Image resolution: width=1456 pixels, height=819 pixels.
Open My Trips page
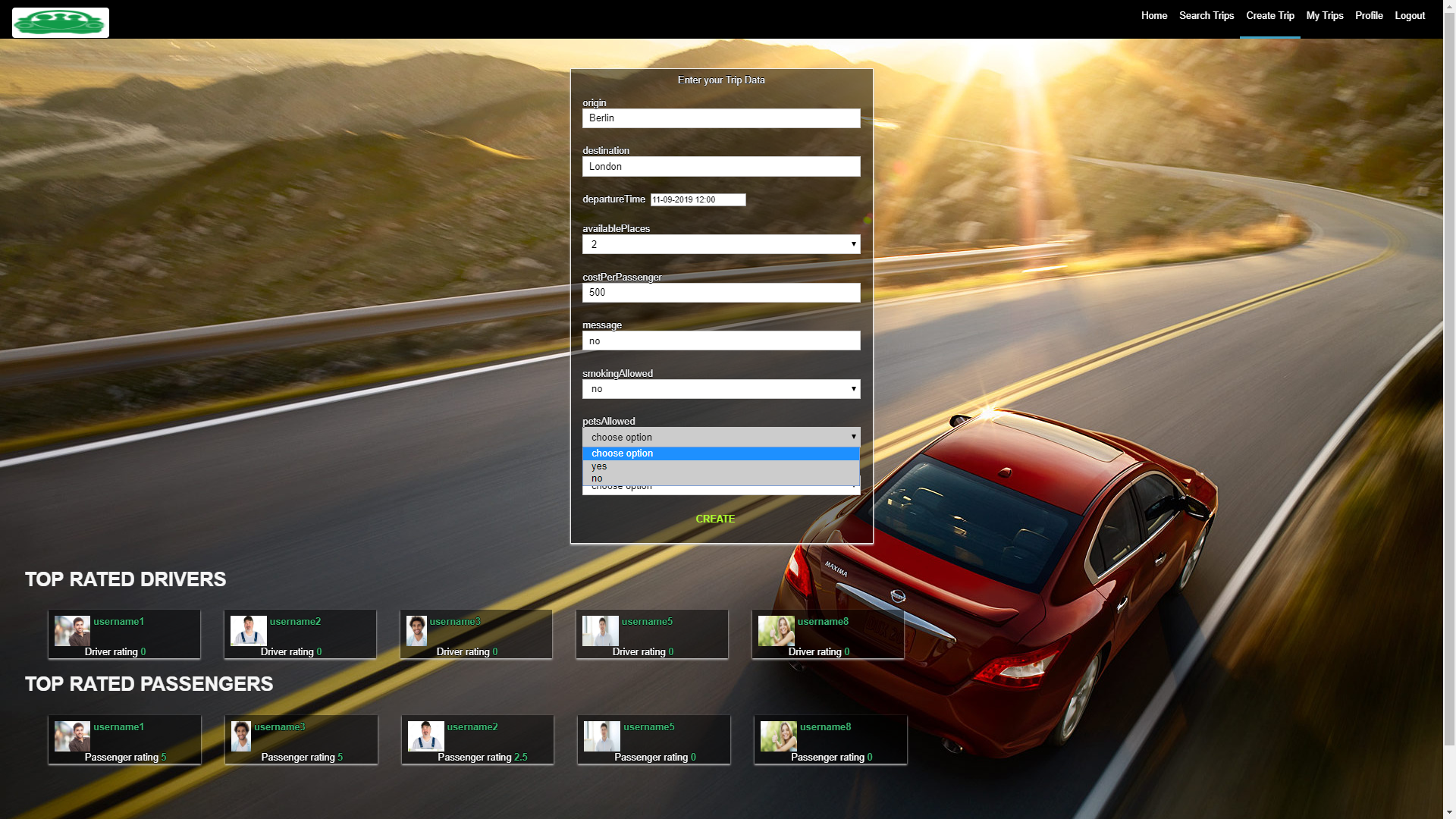pyautogui.click(x=1325, y=16)
